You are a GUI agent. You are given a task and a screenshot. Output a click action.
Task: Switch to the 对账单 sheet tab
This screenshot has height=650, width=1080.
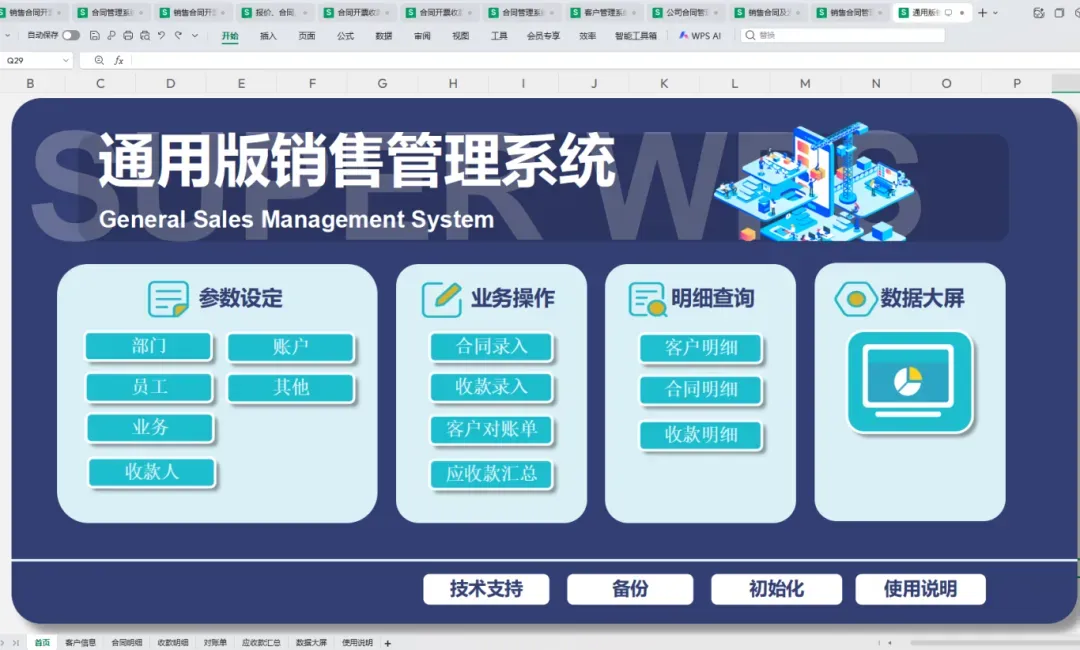point(215,642)
